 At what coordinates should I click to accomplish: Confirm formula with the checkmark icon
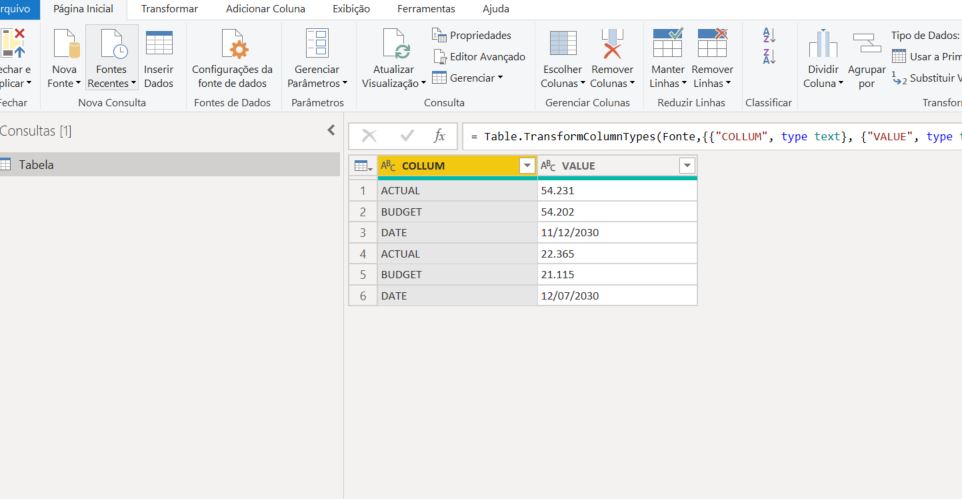pos(407,136)
